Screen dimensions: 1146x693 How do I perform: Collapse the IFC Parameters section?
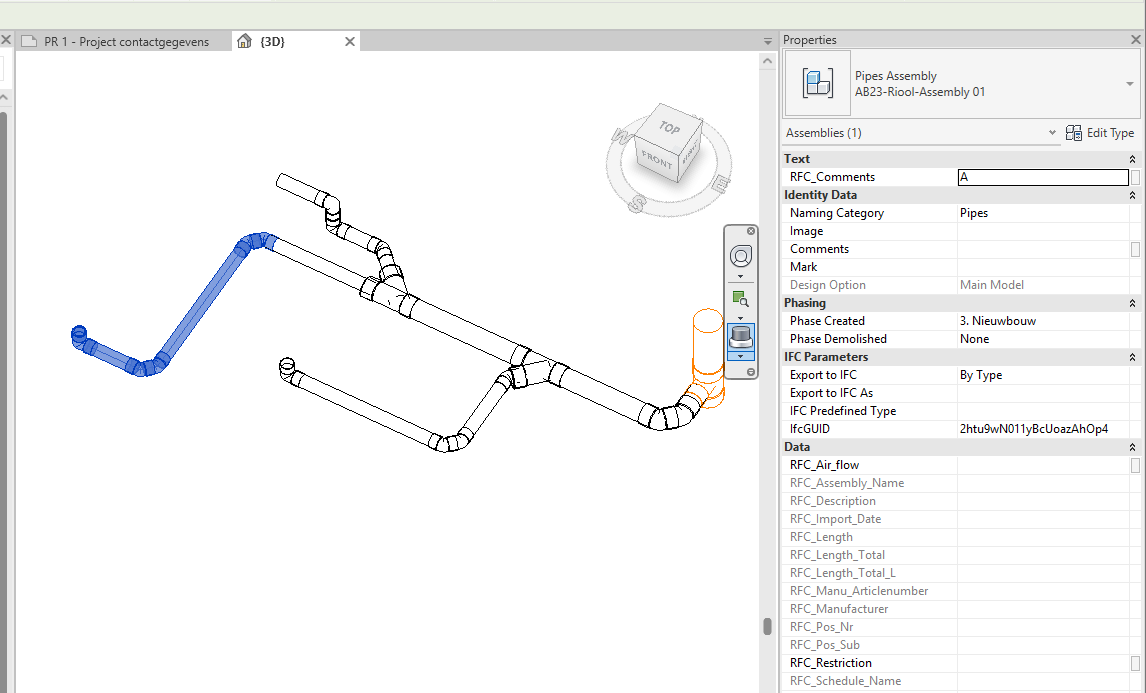pyautogui.click(x=1132, y=357)
